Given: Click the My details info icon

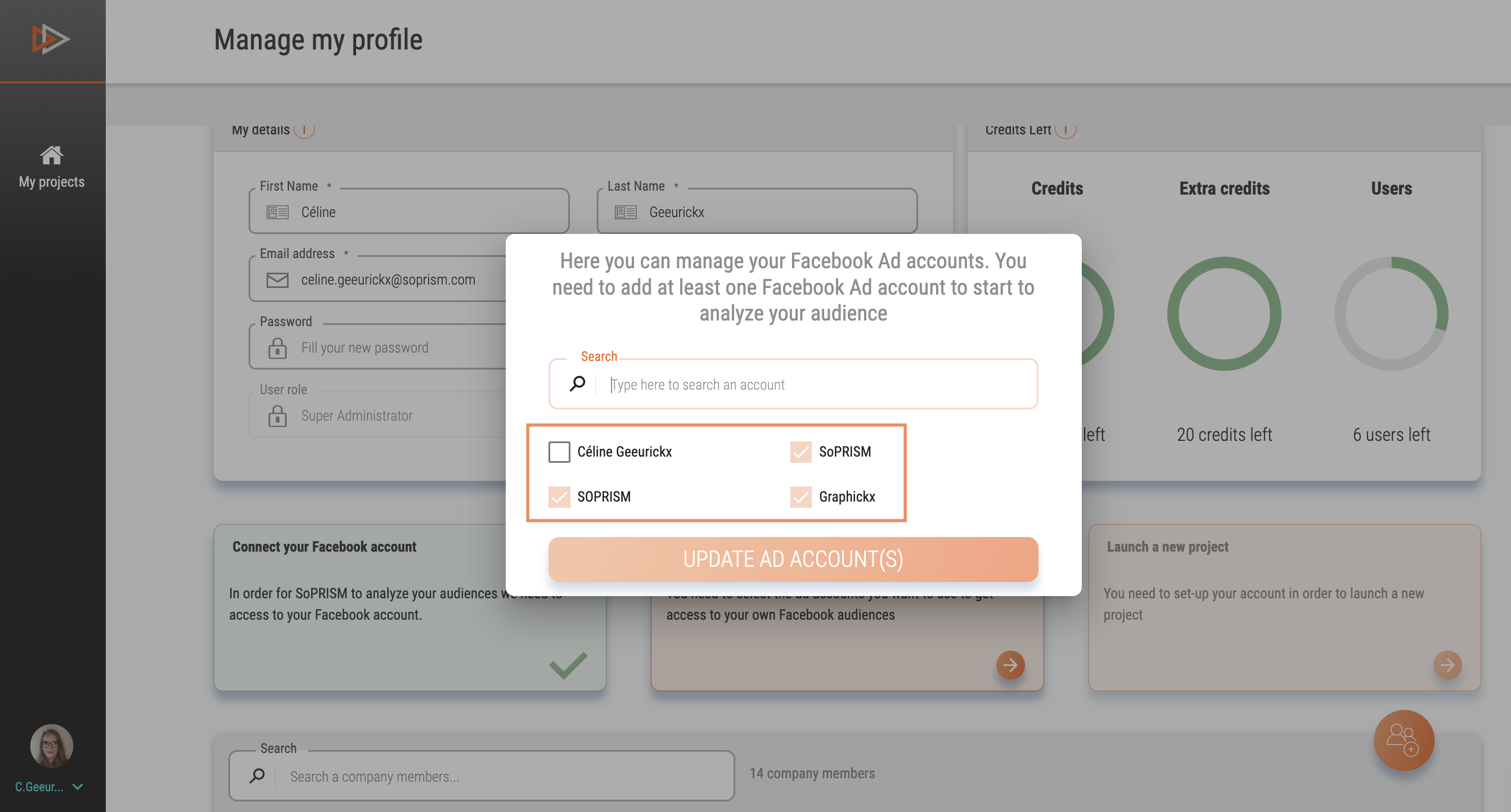Looking at the screenshot, I should 304,129.
